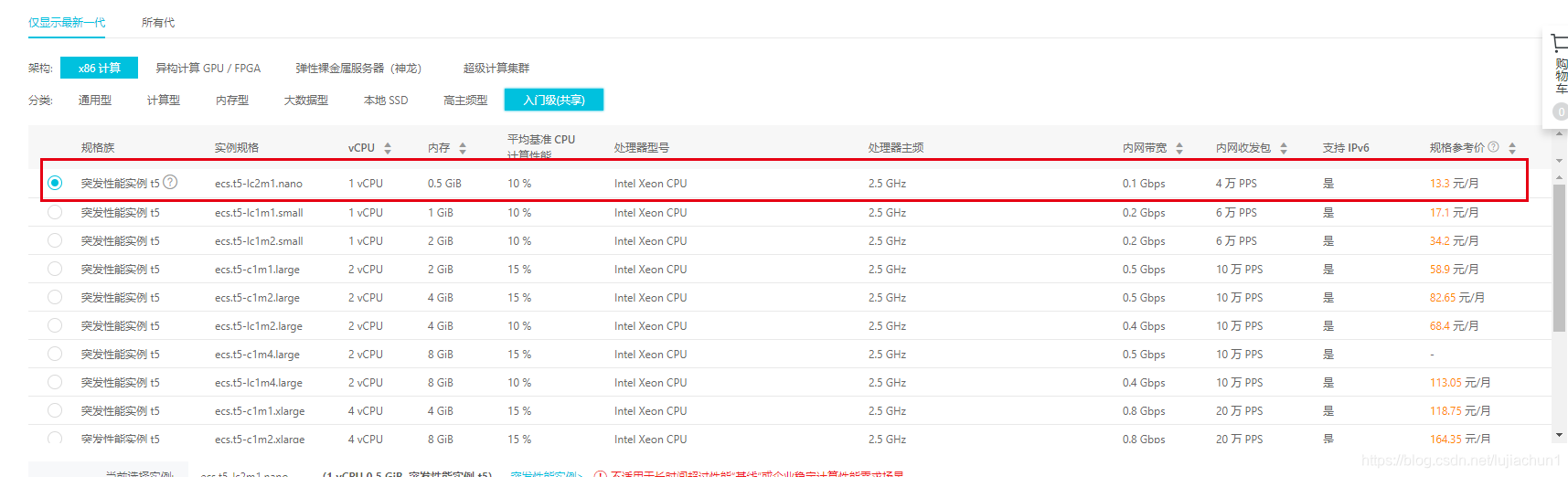
Task: Click table scrollbar down arrow
Action: click(x=1559, y=435)
